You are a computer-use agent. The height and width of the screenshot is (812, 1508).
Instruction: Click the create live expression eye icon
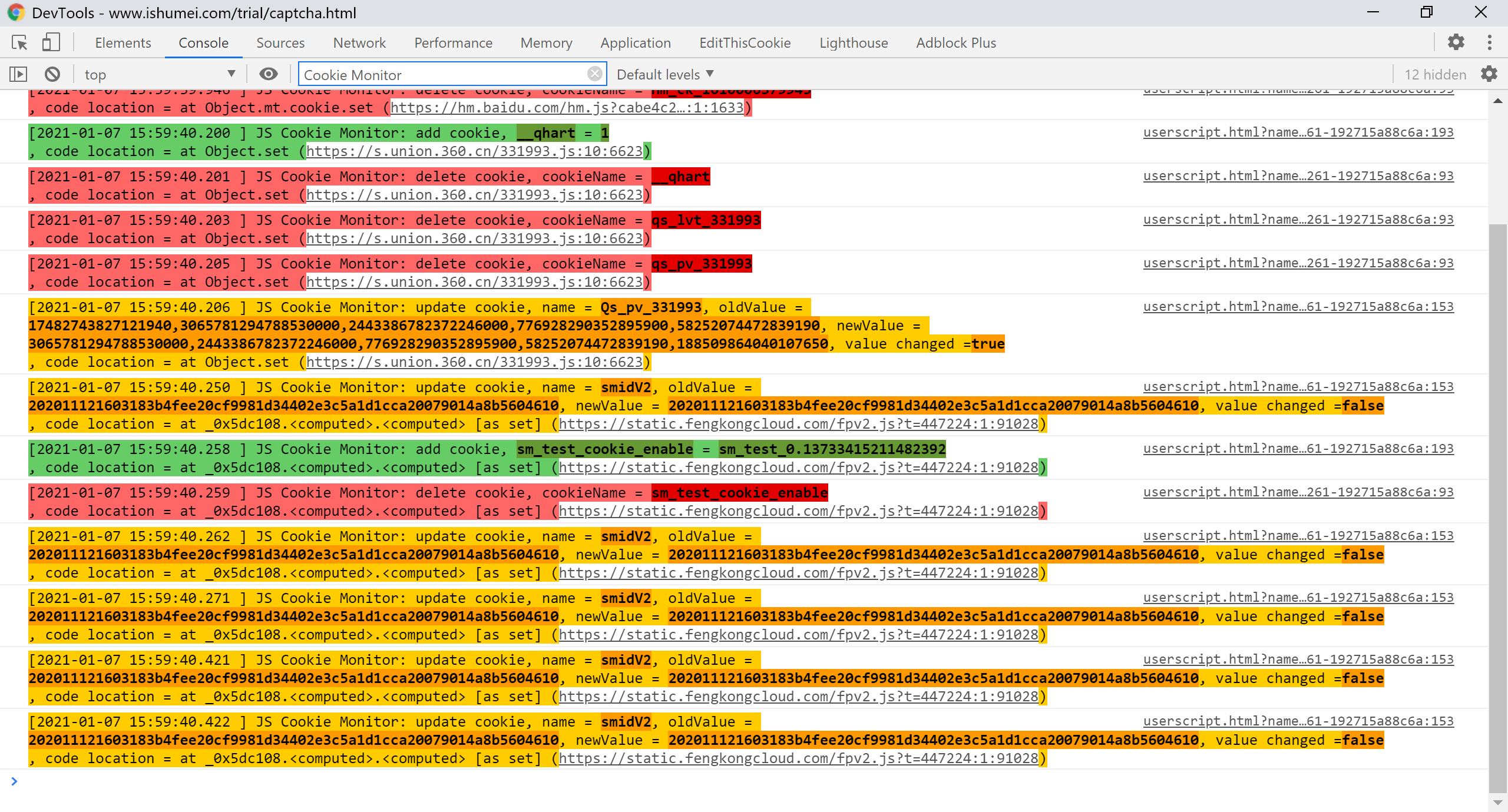pyautogui.click(x=268, y=73)
